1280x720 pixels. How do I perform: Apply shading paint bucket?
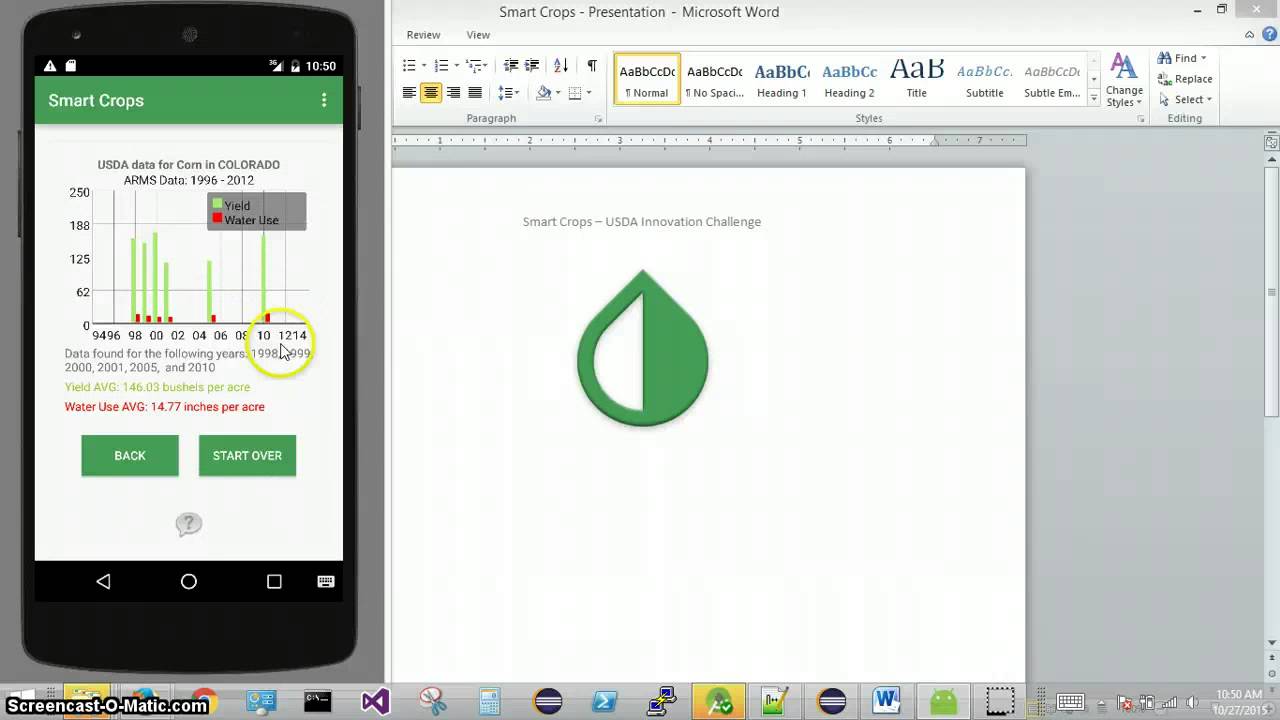point(543,93)
